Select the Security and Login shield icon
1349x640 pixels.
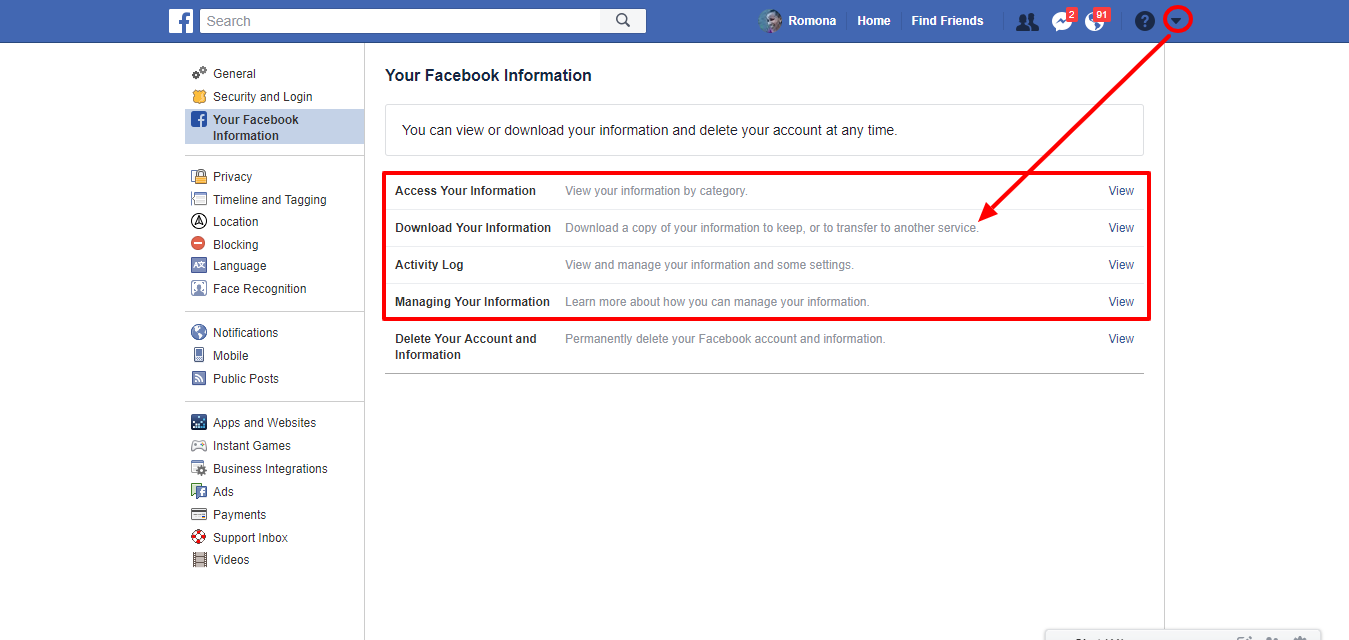coord(199,97)
